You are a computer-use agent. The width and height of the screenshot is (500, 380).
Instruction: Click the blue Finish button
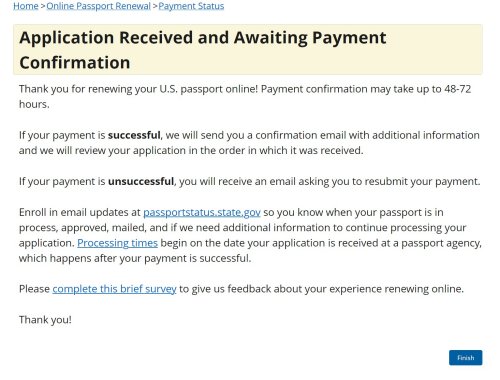coord(465,358)
